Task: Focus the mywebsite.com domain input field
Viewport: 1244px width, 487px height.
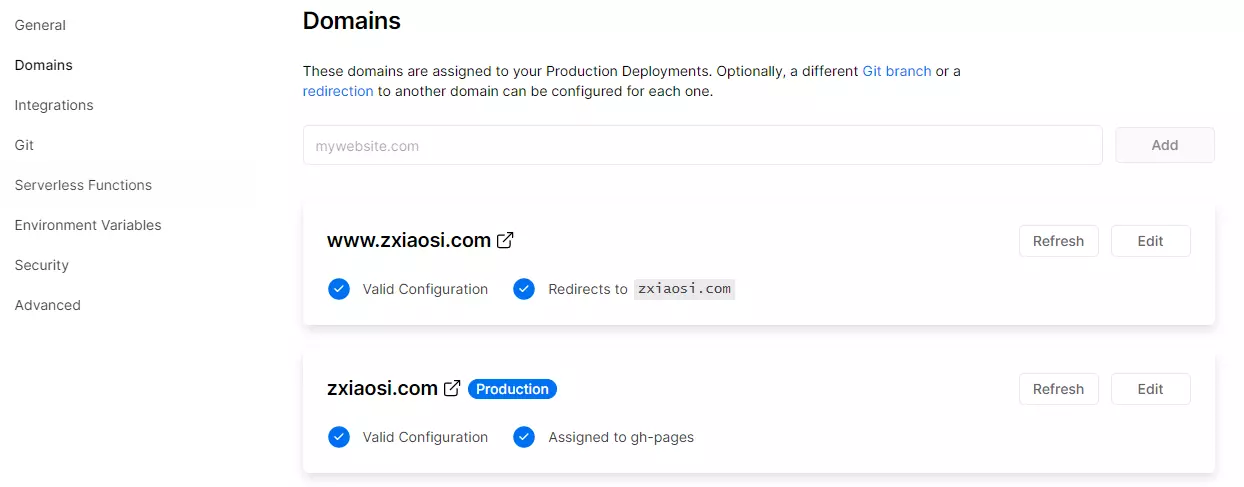Action: click(x=702, y=145)
